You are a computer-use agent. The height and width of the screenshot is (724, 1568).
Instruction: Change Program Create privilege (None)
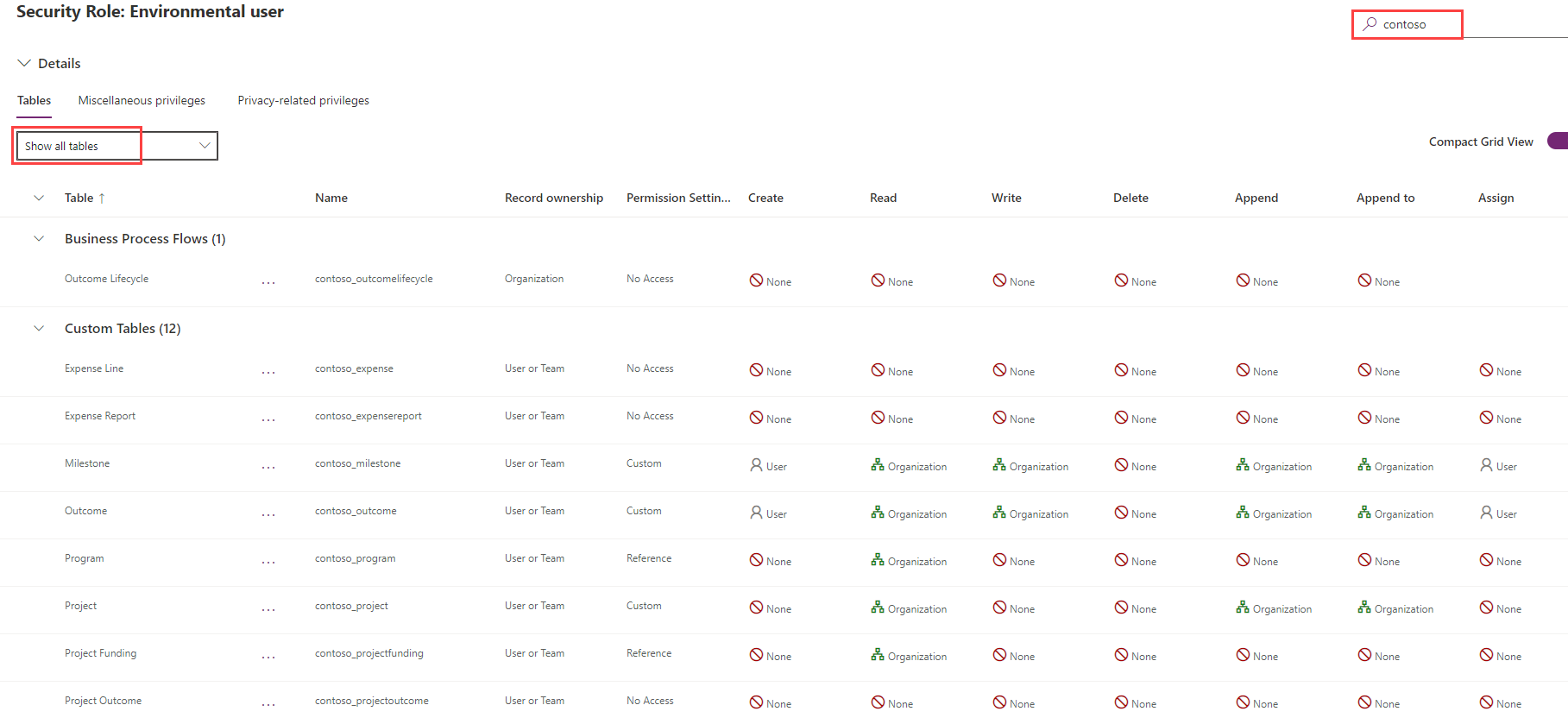pos(770,561)
